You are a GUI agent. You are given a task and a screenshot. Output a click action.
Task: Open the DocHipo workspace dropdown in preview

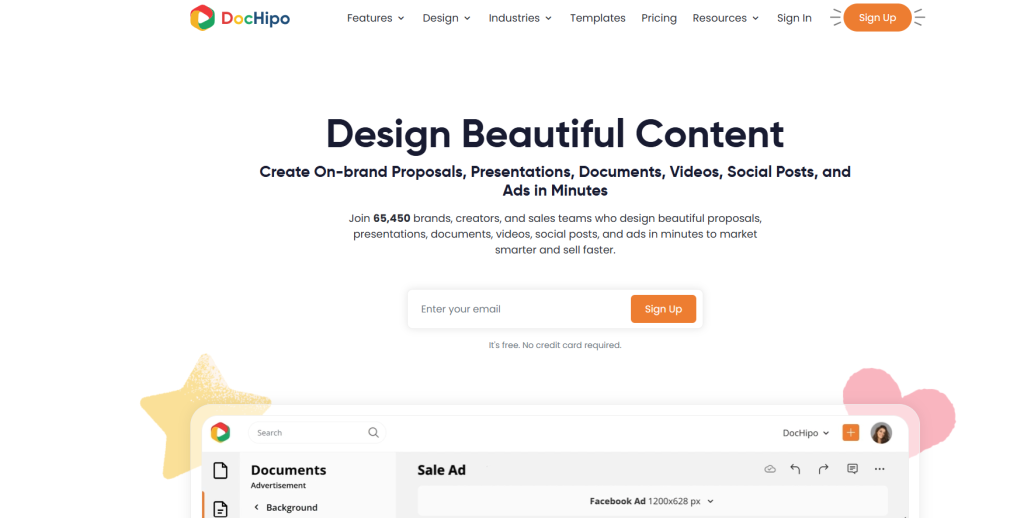(x=806, y=433)
